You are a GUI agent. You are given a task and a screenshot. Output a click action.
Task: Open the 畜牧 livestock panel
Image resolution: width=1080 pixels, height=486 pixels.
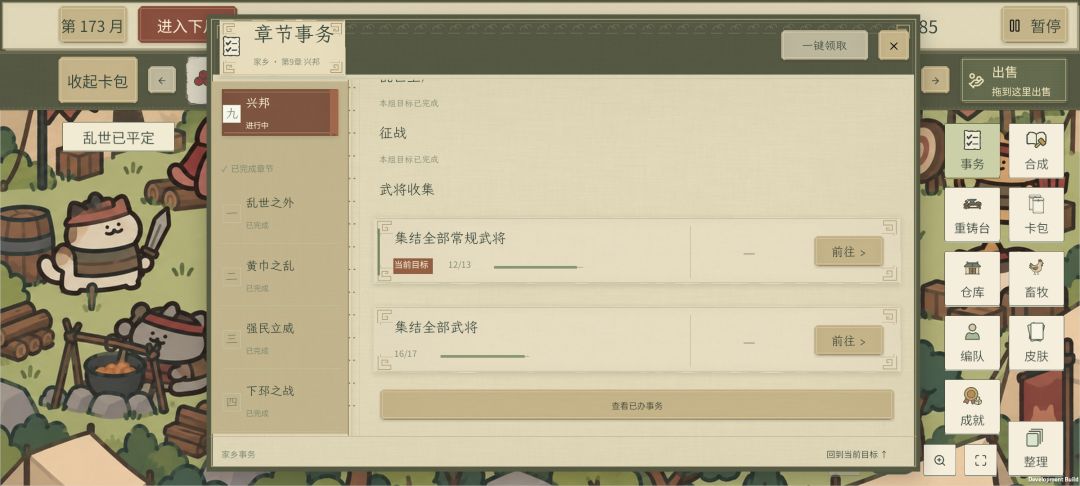(1036, 278)
